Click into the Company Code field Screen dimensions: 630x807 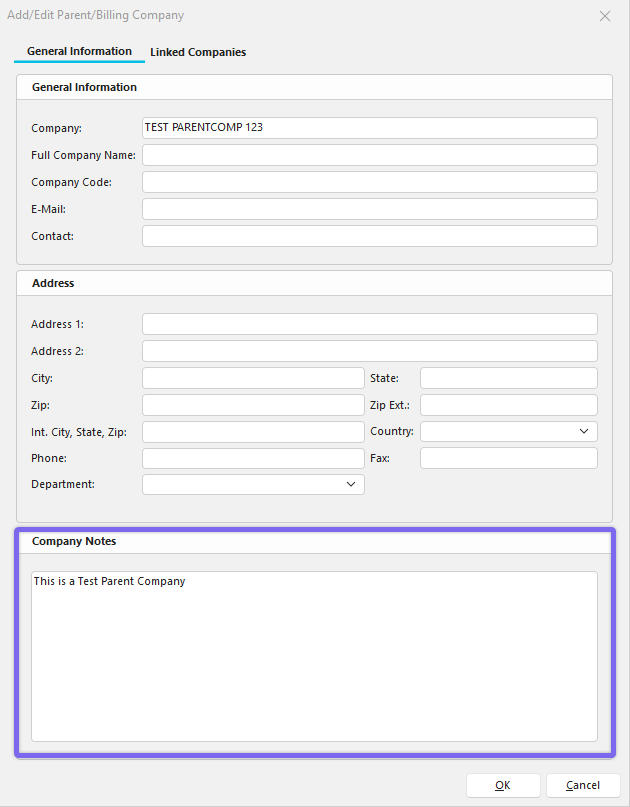coord(369,182)
